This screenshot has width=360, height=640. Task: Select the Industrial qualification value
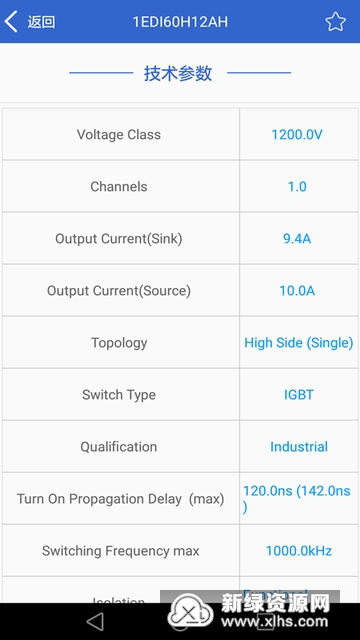(299, 447)
